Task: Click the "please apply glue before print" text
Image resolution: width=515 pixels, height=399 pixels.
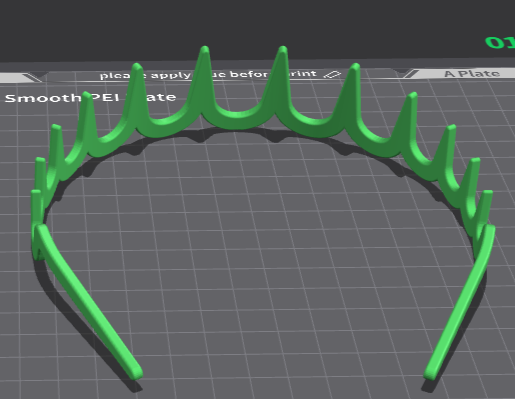Action: click(208, 75)
